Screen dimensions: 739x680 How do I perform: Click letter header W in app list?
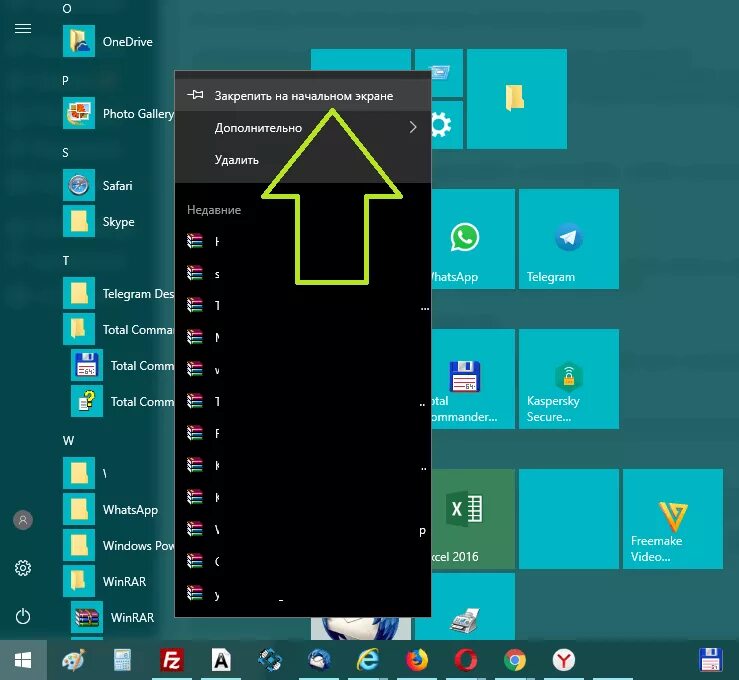(68, 441)
